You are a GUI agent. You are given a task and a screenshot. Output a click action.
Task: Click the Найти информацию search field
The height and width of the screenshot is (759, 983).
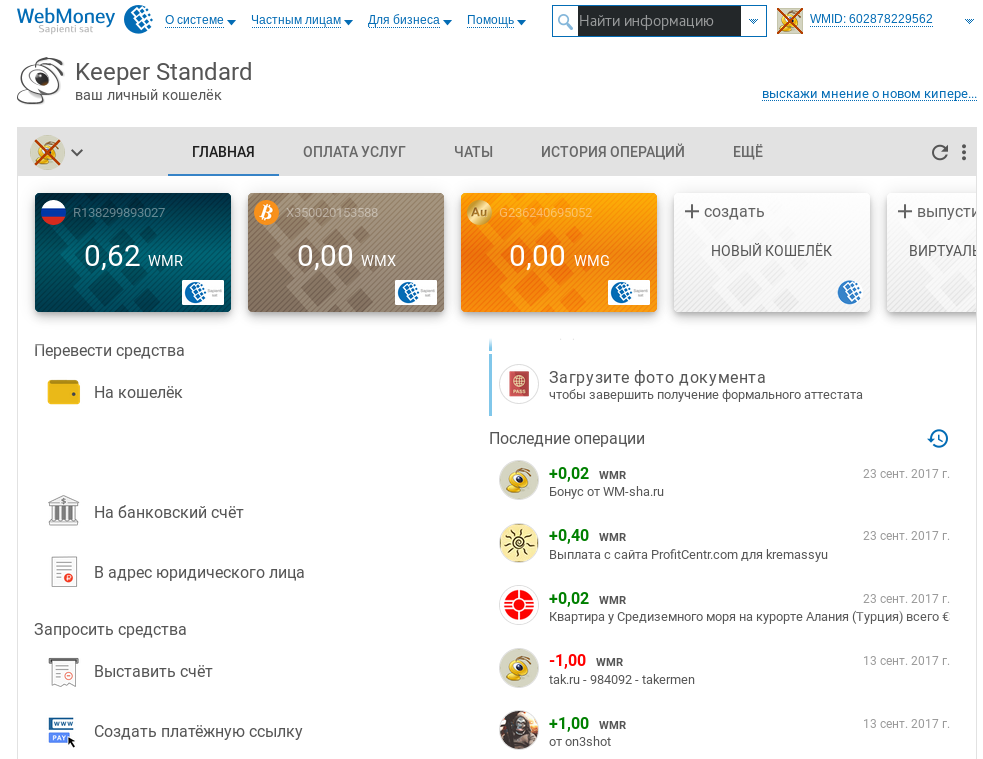pos(658,21)
